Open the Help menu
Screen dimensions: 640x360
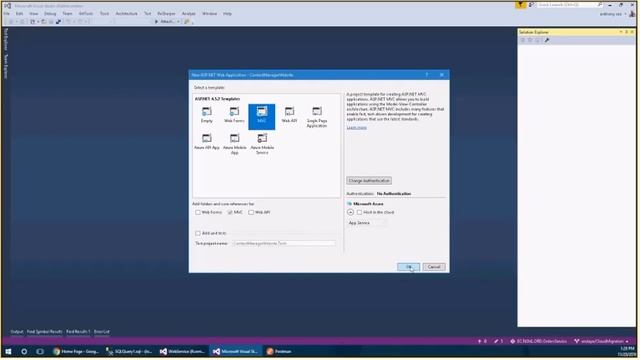click(x=227, y=13)
